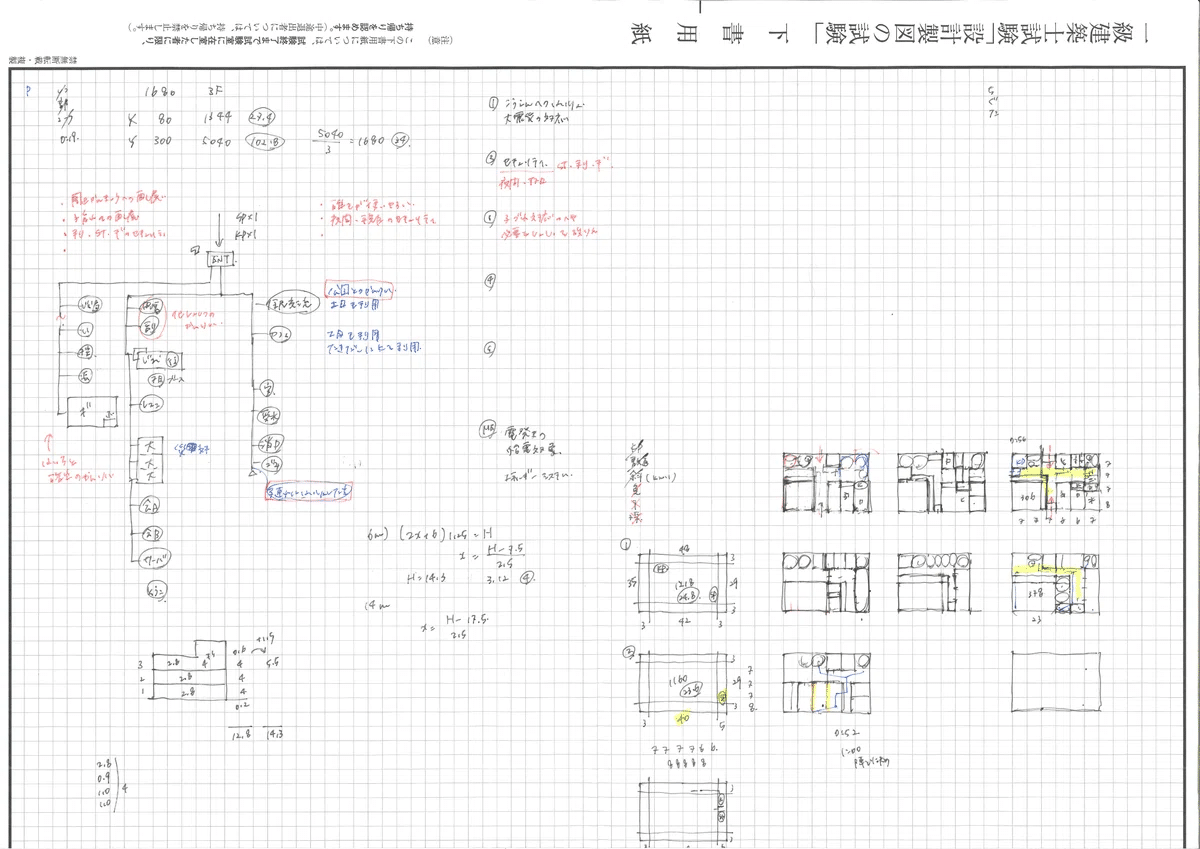Image resolution: width=1200 pixels, height=849 pixels.
Task: Click the circled MB symbol near 電気 notes
Action: pos(485,431)
